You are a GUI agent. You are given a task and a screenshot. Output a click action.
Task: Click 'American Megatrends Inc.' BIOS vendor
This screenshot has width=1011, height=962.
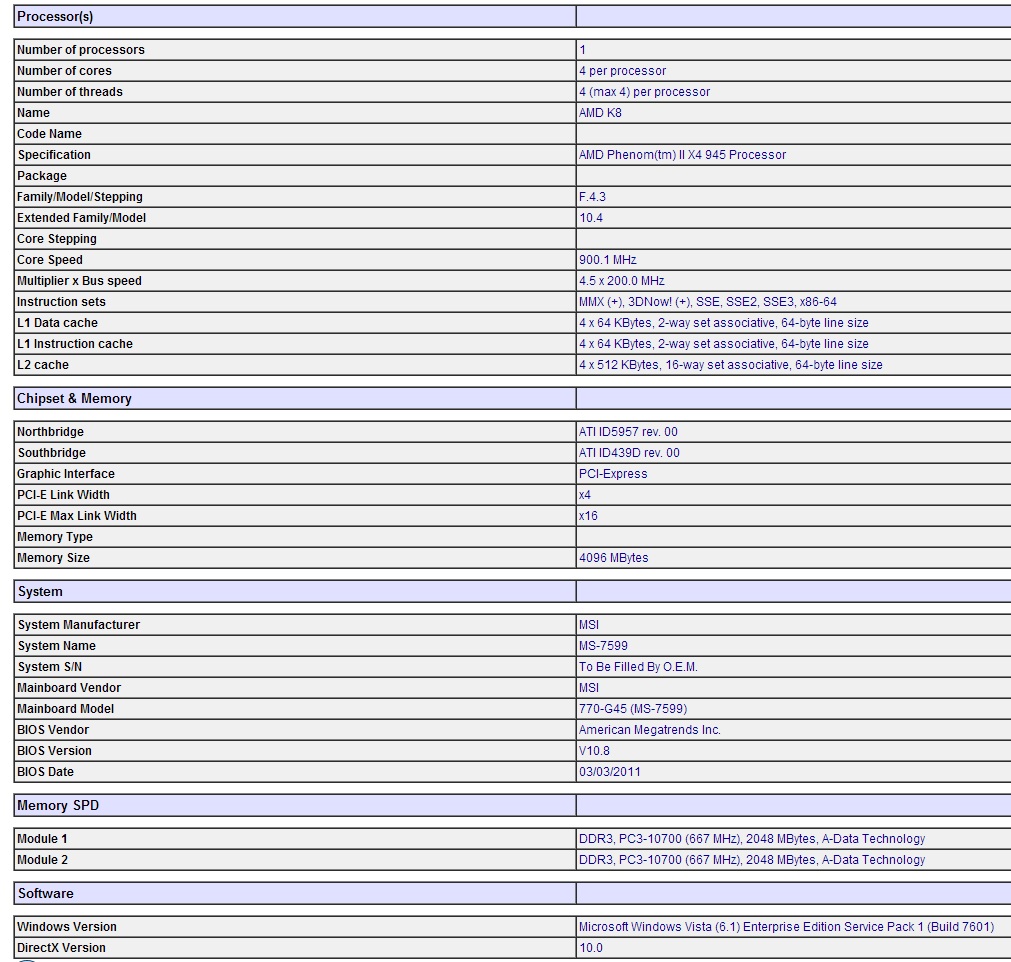click(x=649, y=730)
